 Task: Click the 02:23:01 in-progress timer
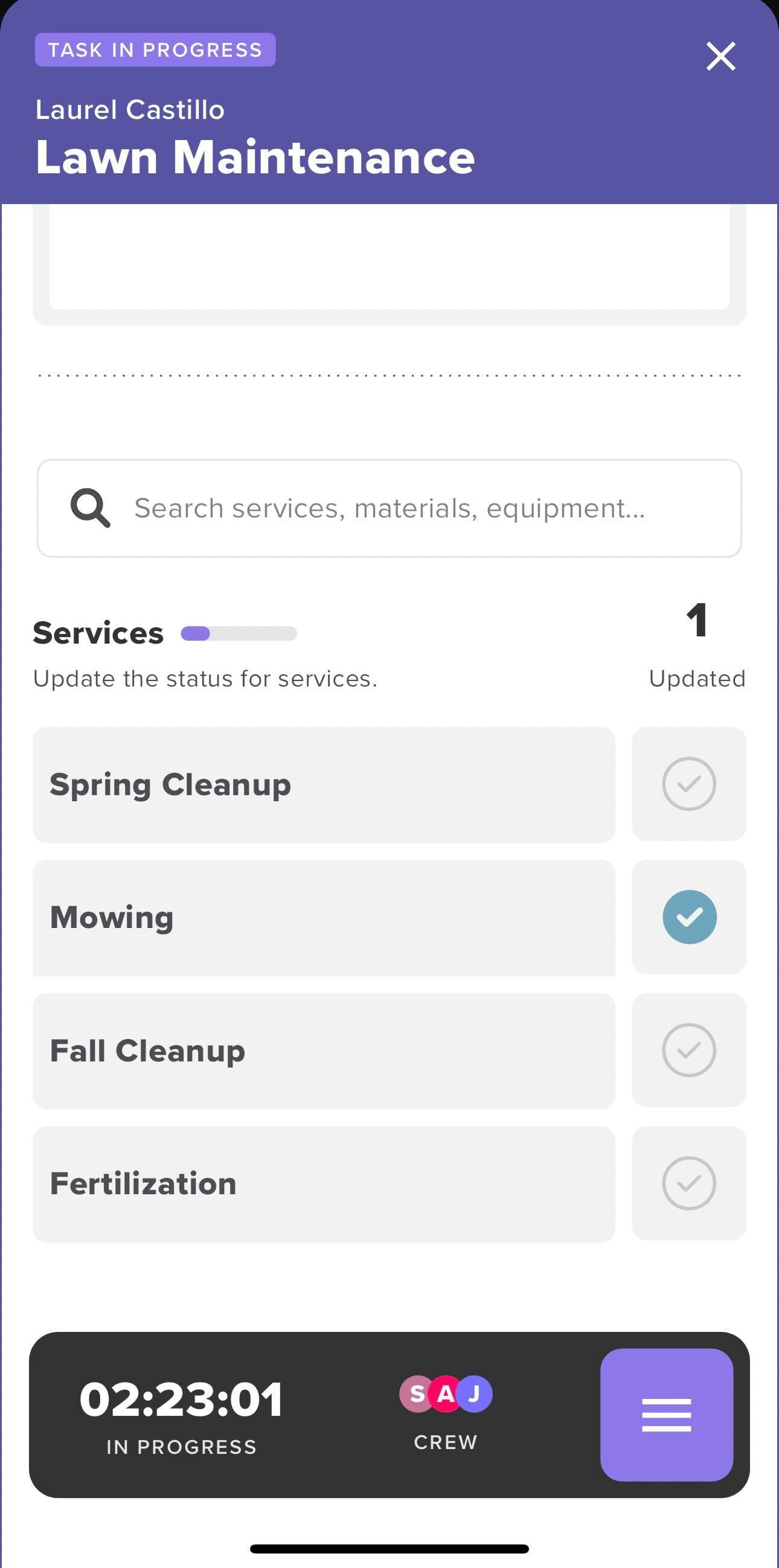coord(181,1399)
